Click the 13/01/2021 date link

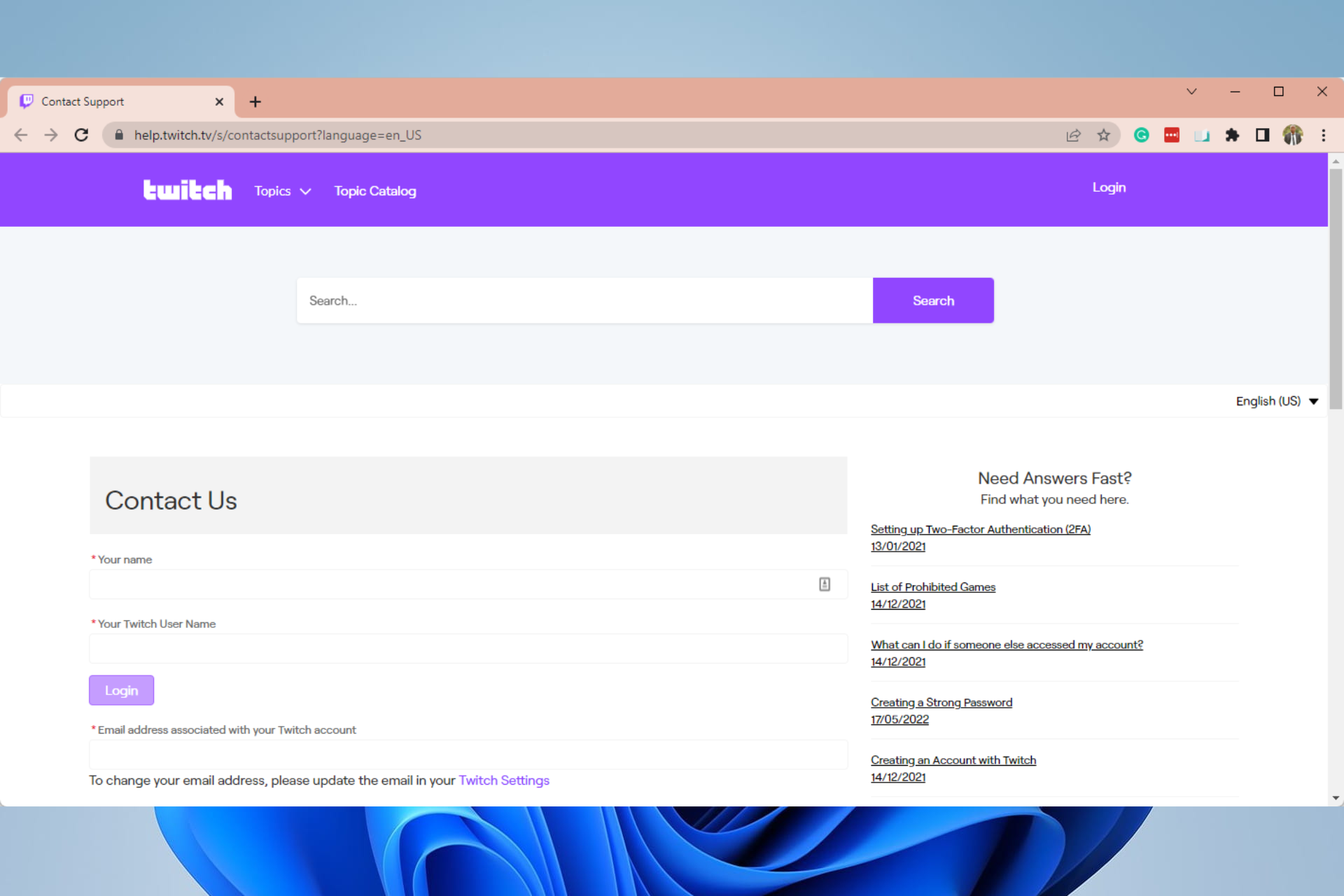tap(897, 547)
